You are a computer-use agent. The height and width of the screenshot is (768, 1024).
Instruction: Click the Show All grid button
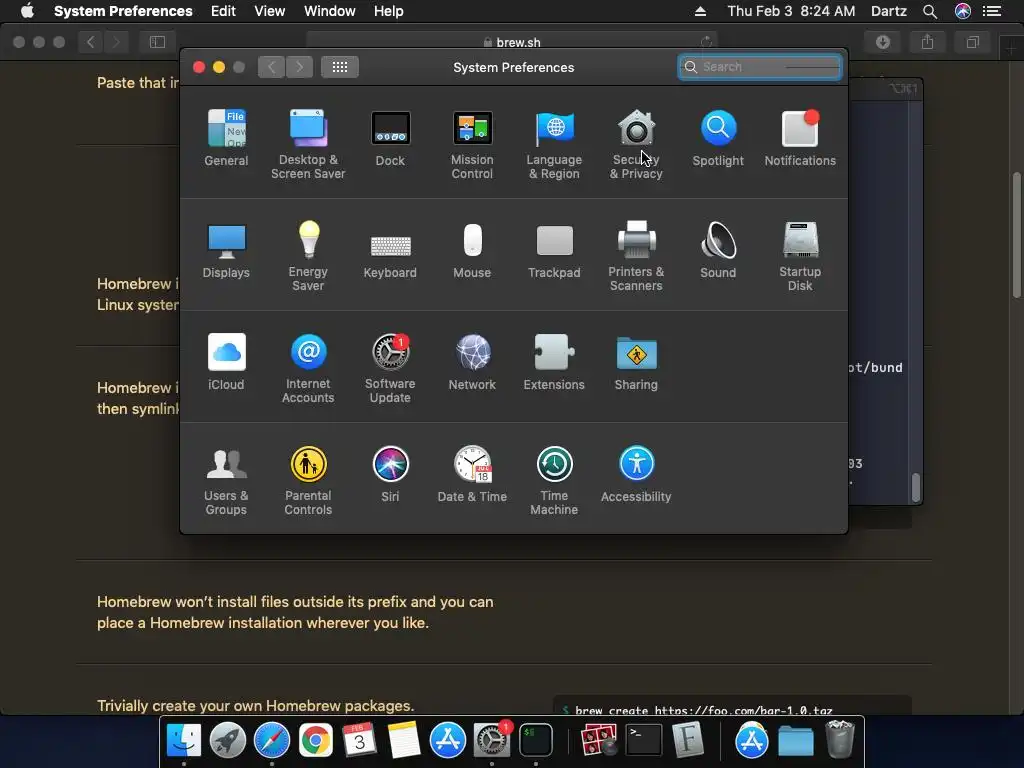[x=340, y=67]
